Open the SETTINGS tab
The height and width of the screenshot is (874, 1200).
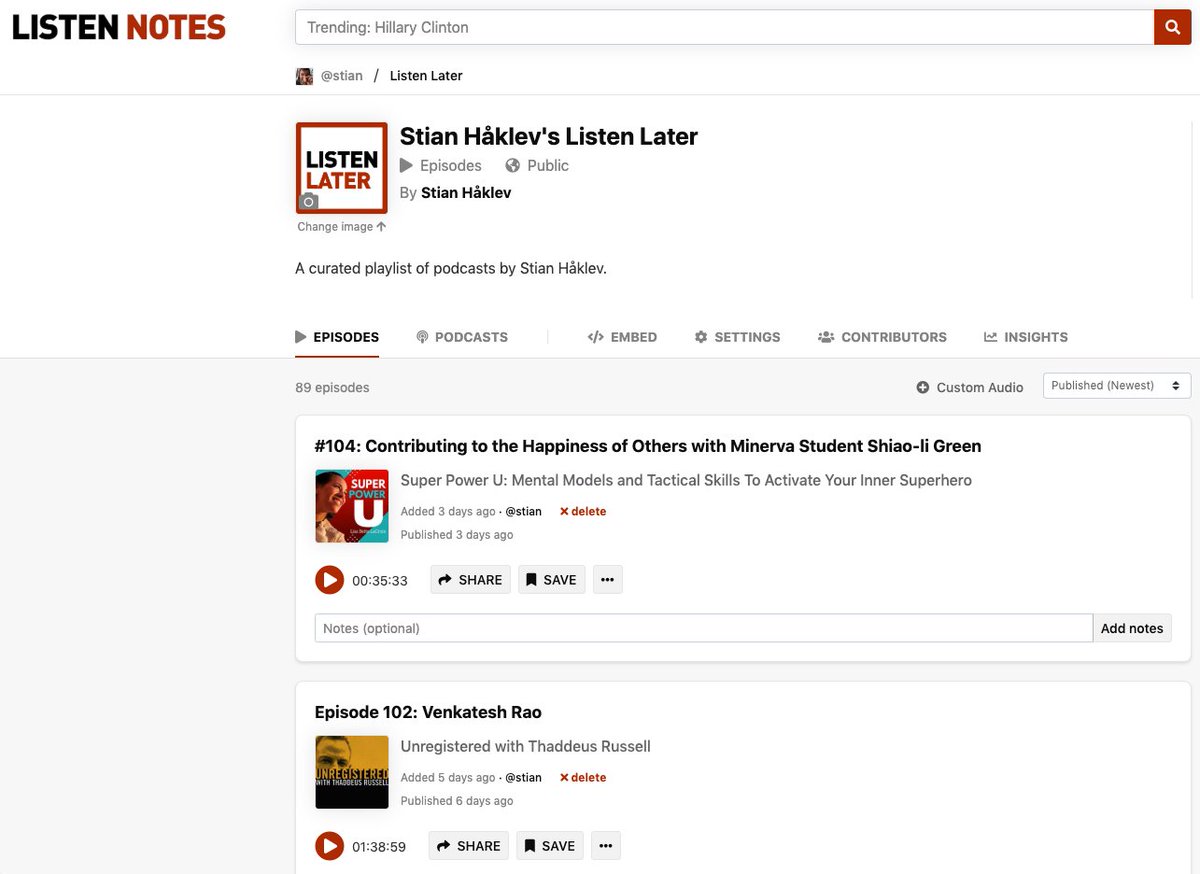click(x=737, y=337)
